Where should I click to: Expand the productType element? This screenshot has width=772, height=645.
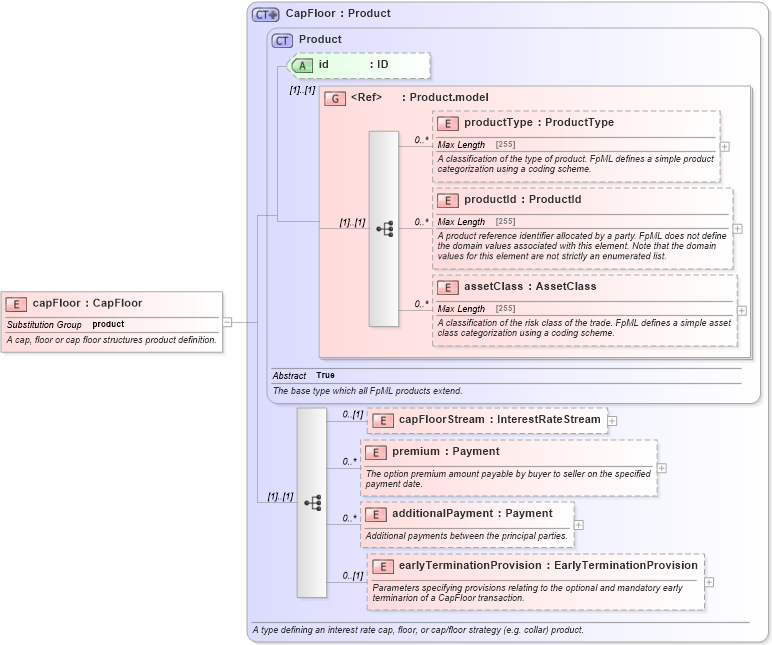pyautogui.click(x=725, y=147)
